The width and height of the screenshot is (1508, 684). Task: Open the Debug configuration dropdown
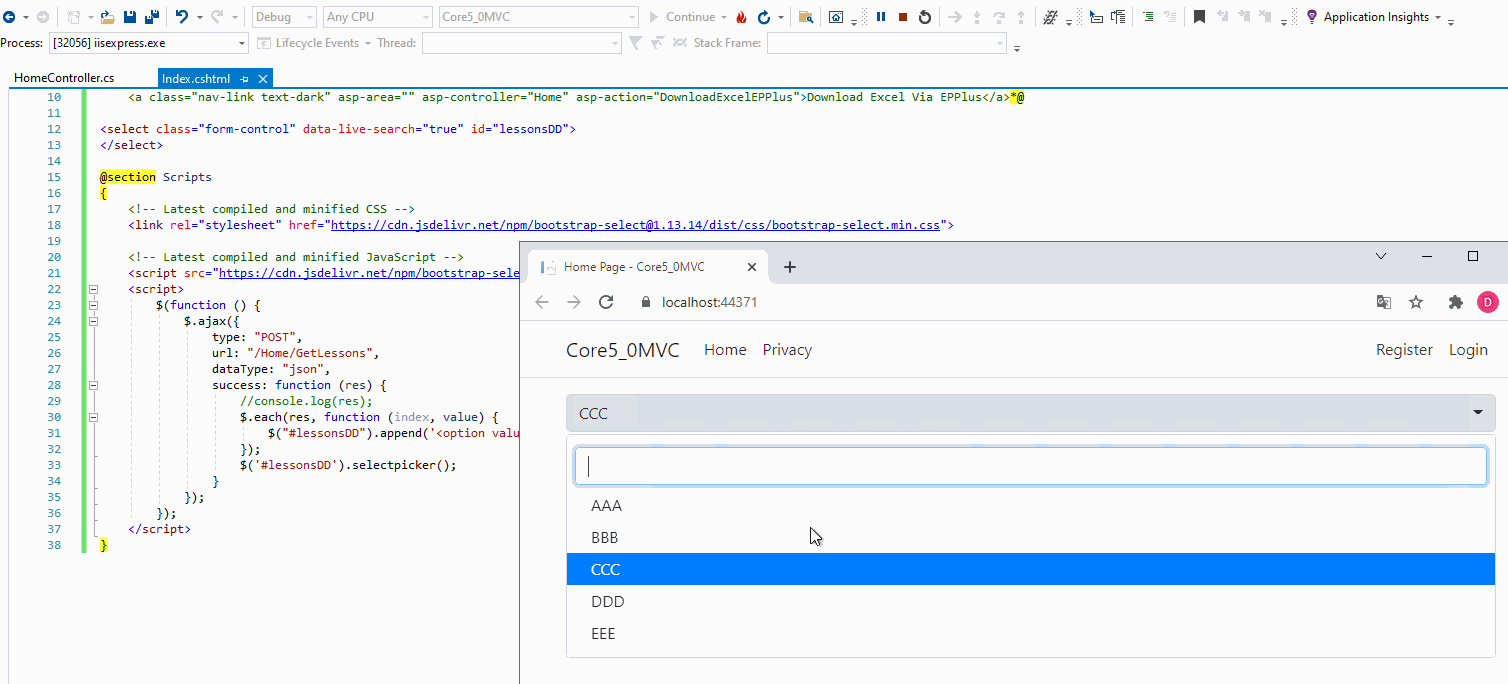[284, 17]
